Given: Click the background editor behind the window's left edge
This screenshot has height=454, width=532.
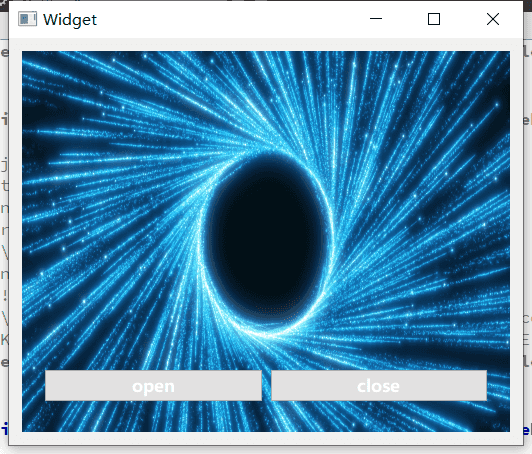Looking at the screenshot, I should pos(4,238).
